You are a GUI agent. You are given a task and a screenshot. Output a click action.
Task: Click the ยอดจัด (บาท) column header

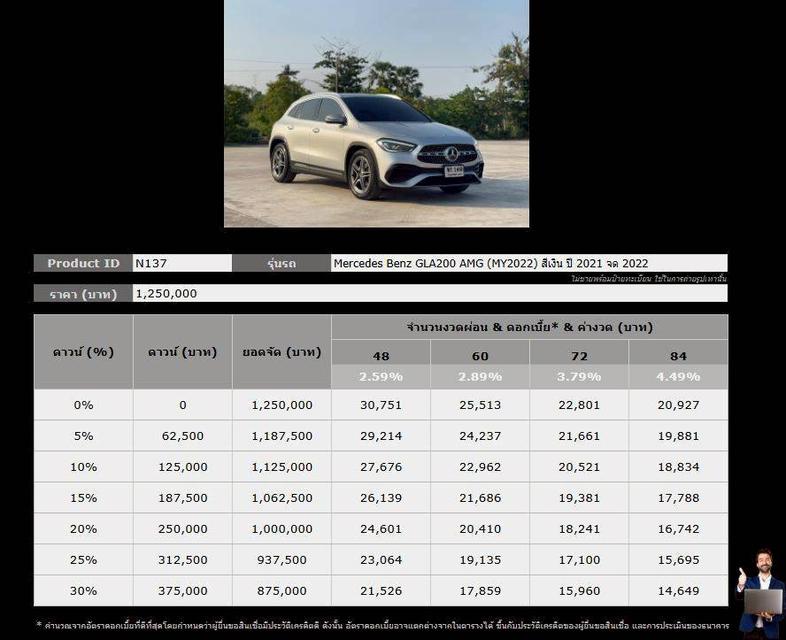282,352
